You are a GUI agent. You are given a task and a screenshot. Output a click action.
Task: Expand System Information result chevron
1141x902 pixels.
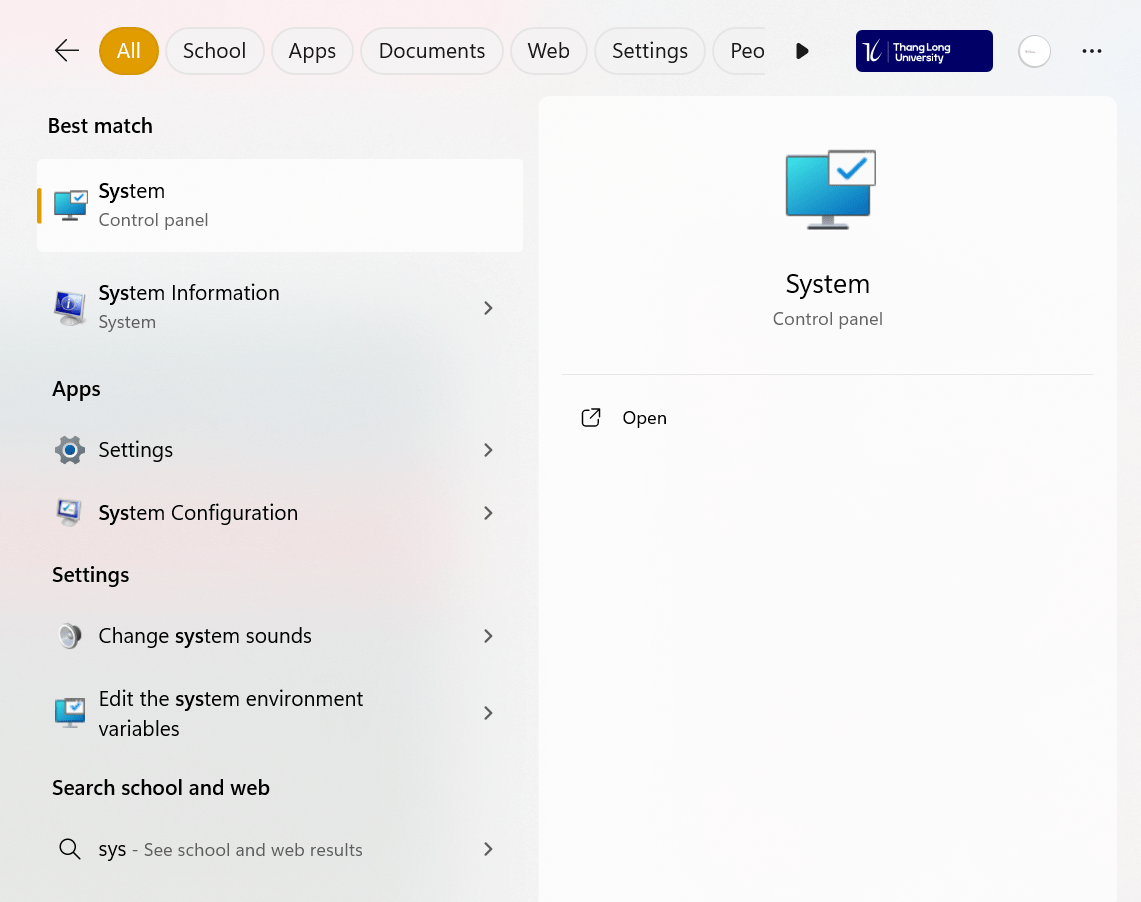(x=488, y=308)
